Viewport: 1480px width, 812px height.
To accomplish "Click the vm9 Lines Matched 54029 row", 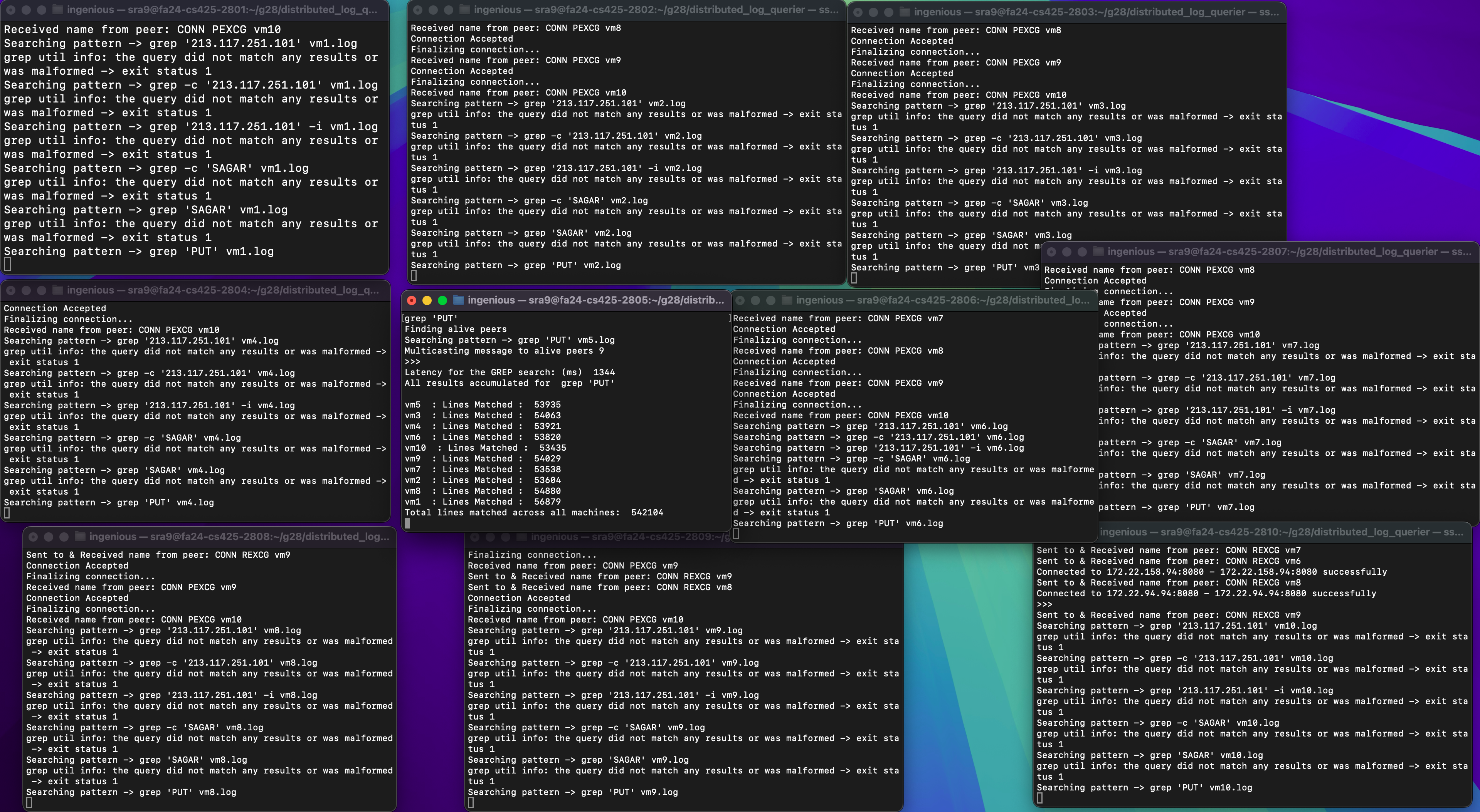I will (x=483, y=458).
